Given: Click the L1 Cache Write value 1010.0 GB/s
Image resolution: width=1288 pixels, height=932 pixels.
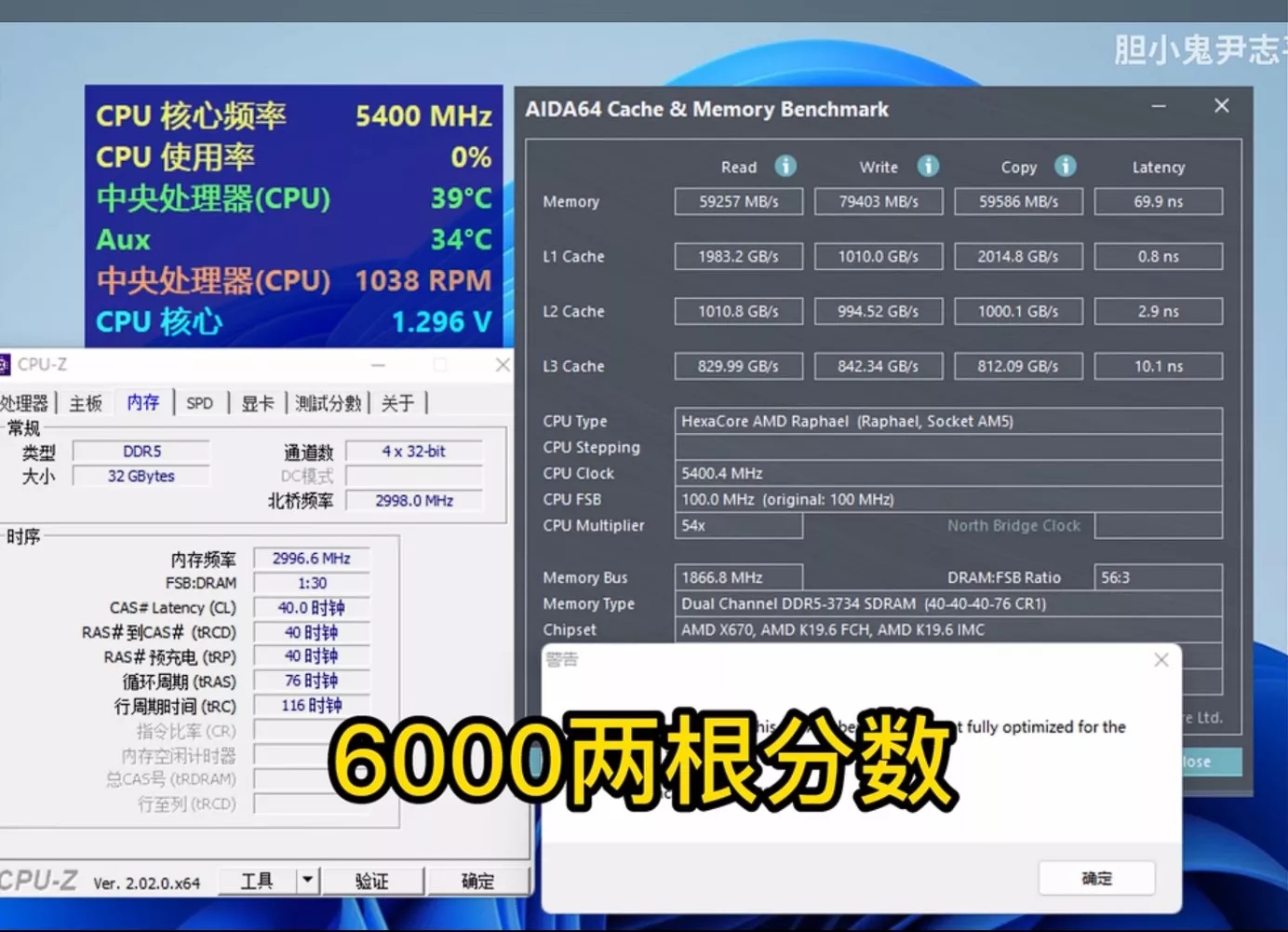Looking at the screenshot, I should point(879,257).
